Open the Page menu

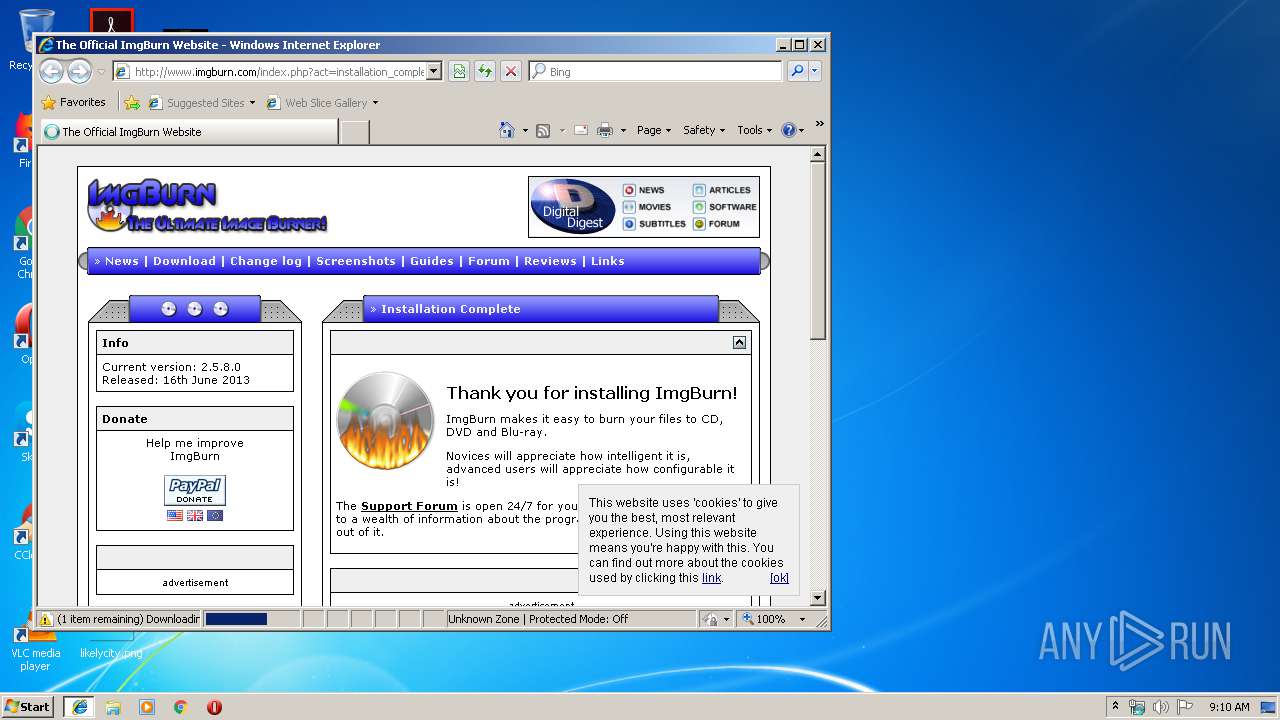click(654, 130)
